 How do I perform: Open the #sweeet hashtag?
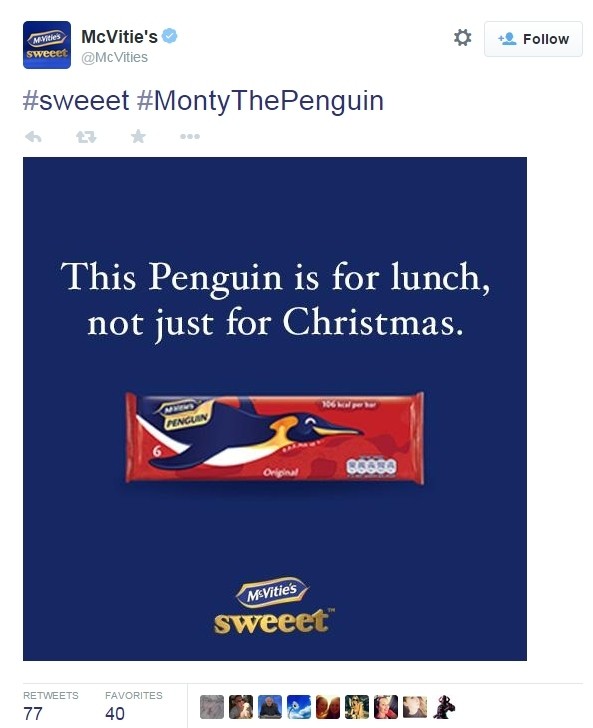76,101
